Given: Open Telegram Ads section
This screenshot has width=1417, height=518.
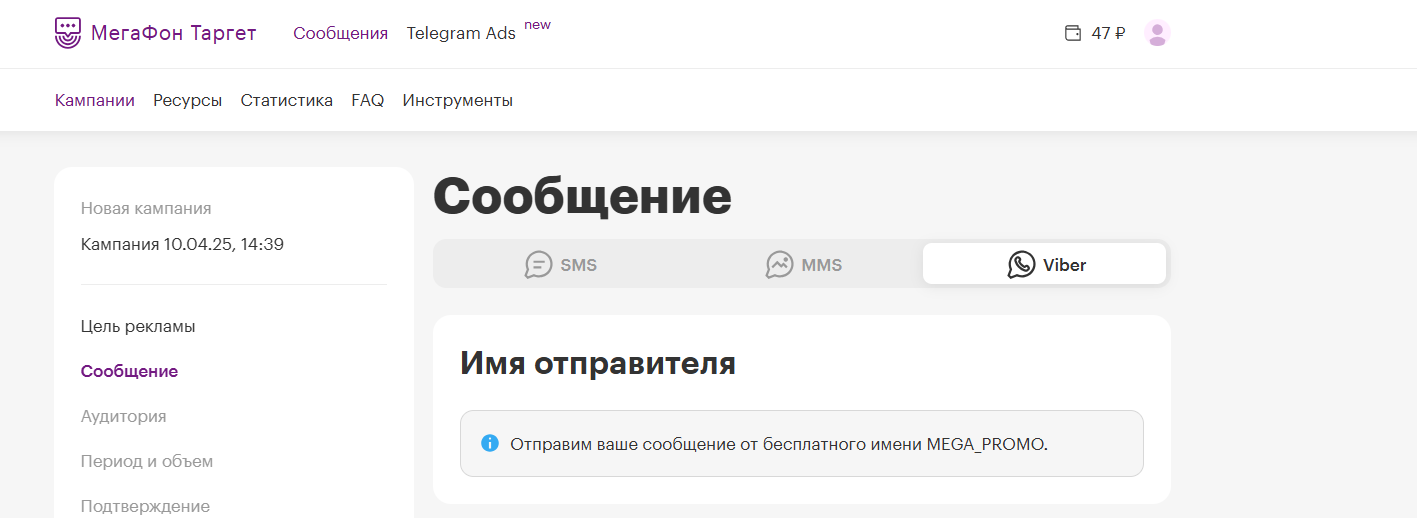Looking at the screenshot, I should tap(461, 33).
